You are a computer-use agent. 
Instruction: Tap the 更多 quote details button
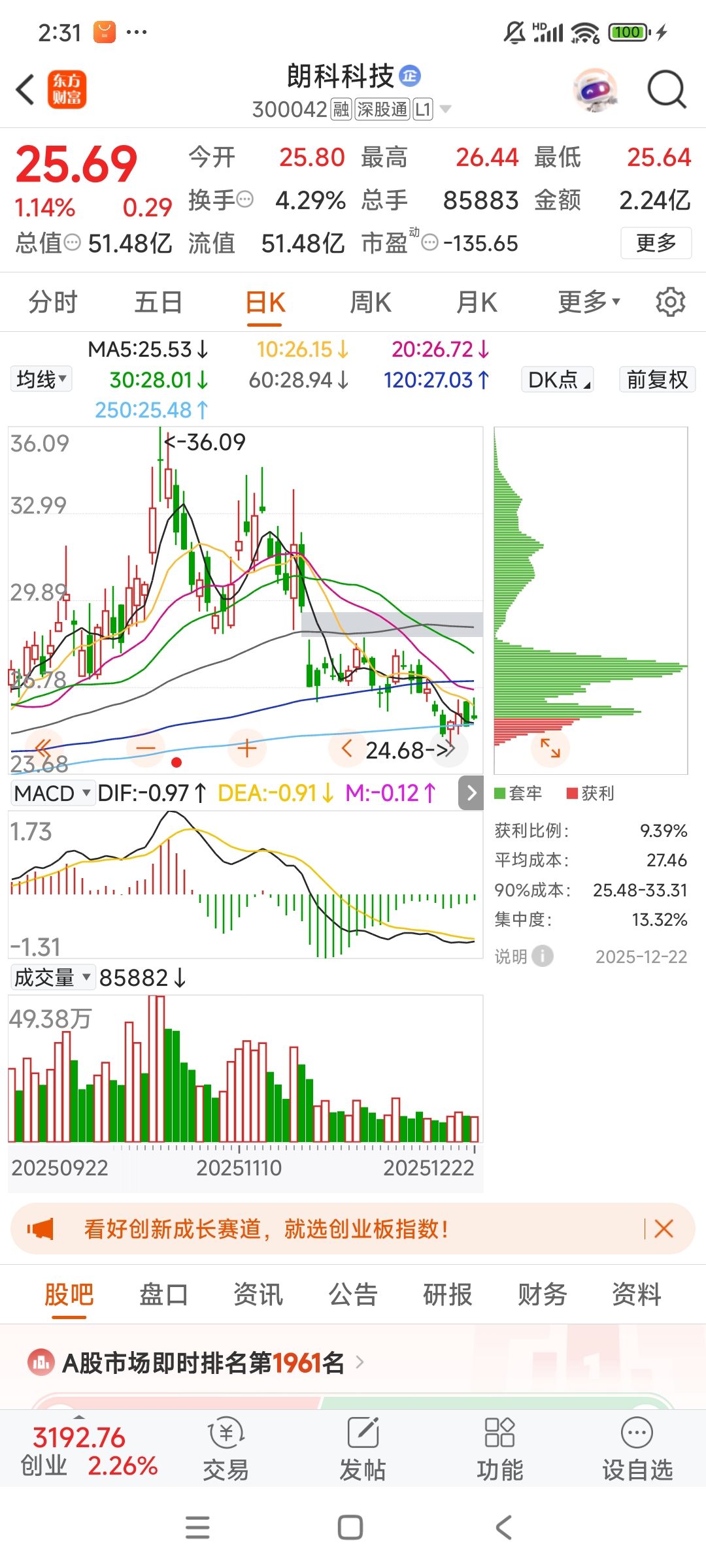pos(656,243)
